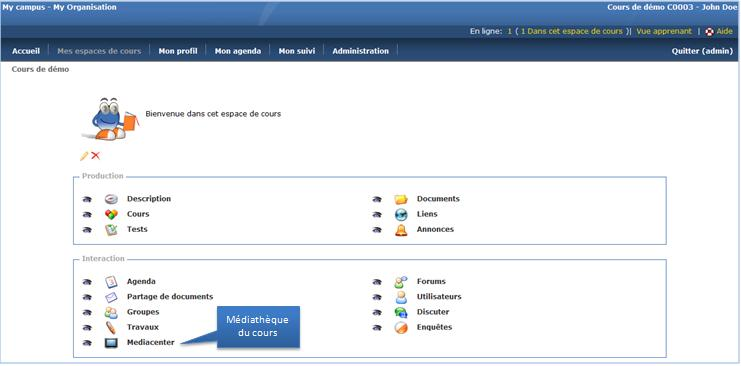741x366 pixels.
Task: Open the Mon suivi menu
Action: 297,51
